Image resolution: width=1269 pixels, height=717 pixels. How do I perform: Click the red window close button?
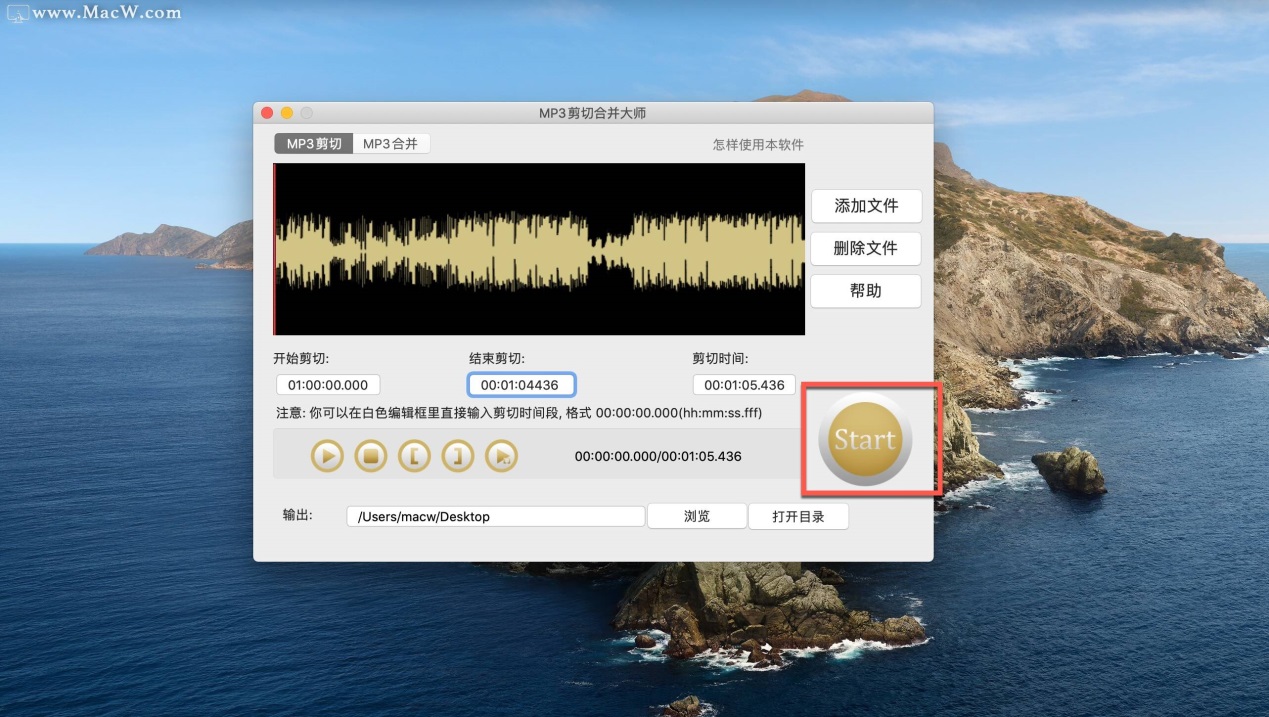[x=267, y=113]
